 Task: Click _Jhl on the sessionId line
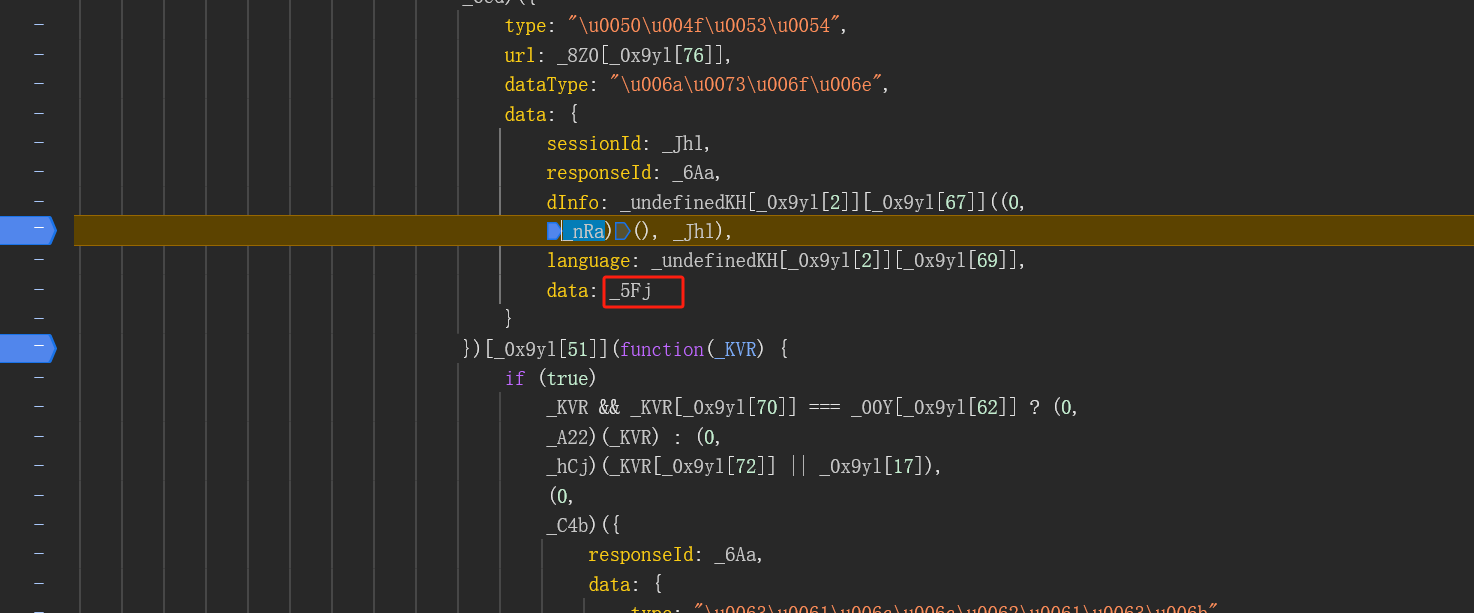pos(682,144)
